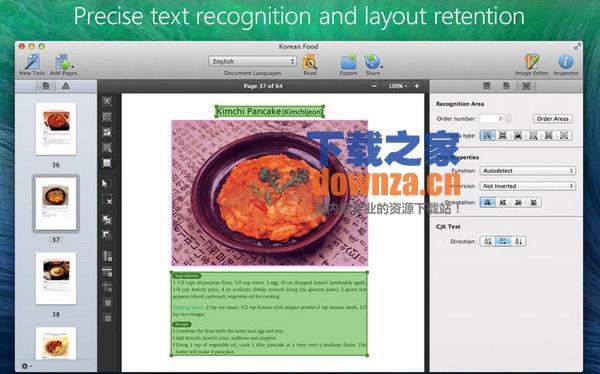Screen dimensions: 600x374
Task: Open the 100% zoom level dropdown
Action: click(398, 86)
